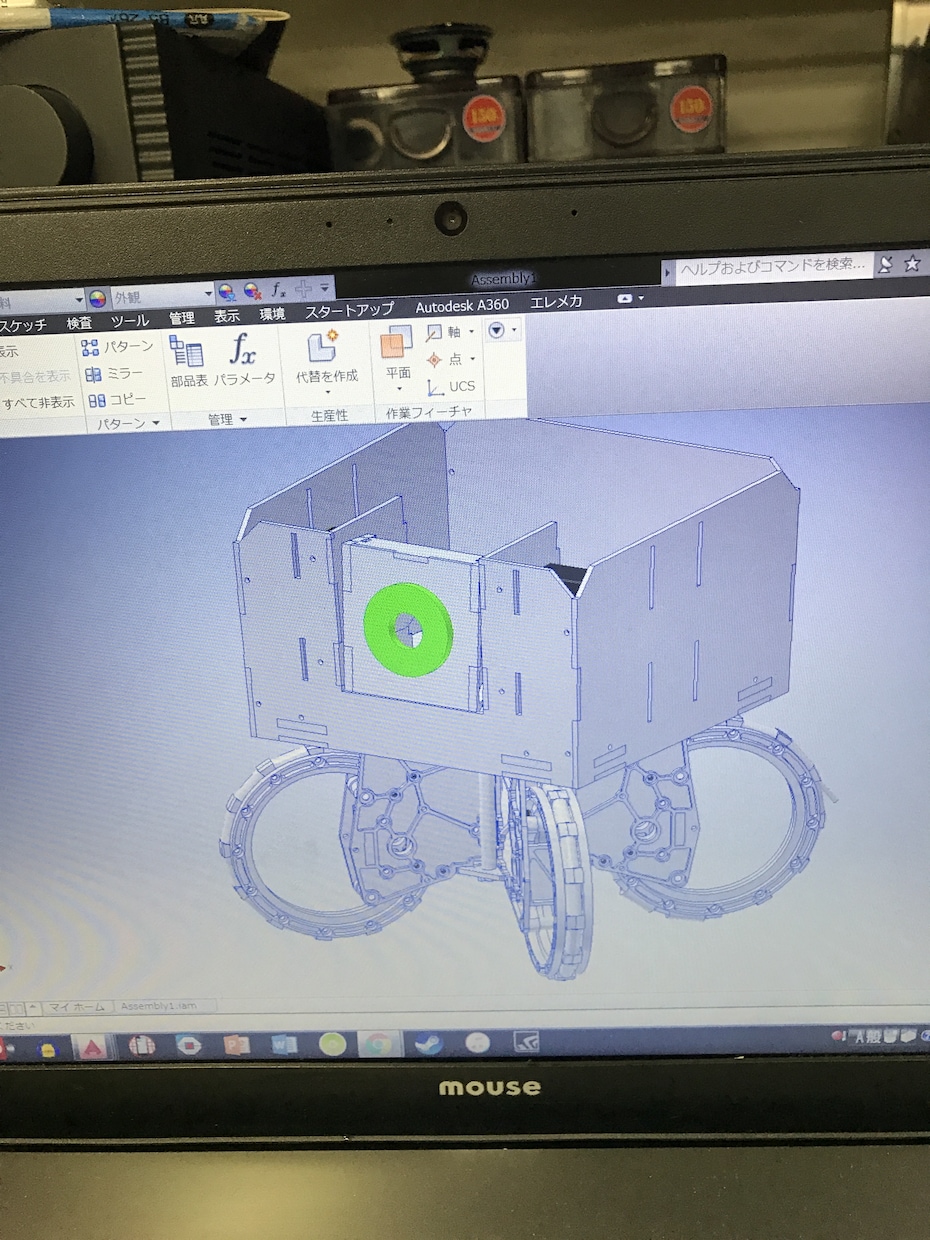Click the clear appearance override icon

click(252, 292)
